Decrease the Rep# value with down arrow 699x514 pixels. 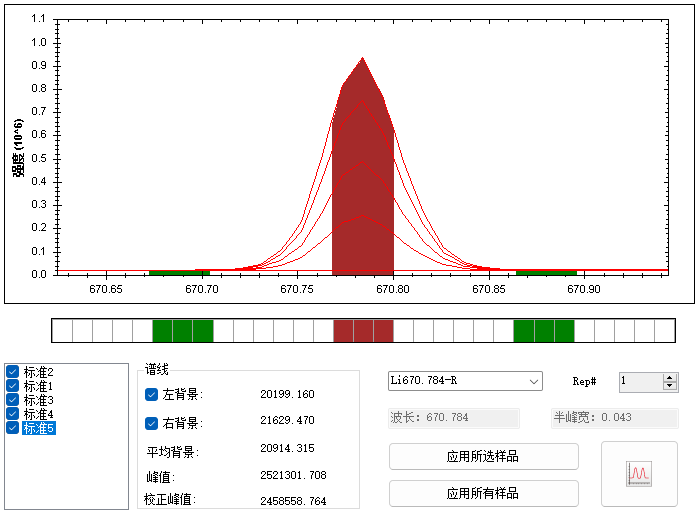pos(670,386)
